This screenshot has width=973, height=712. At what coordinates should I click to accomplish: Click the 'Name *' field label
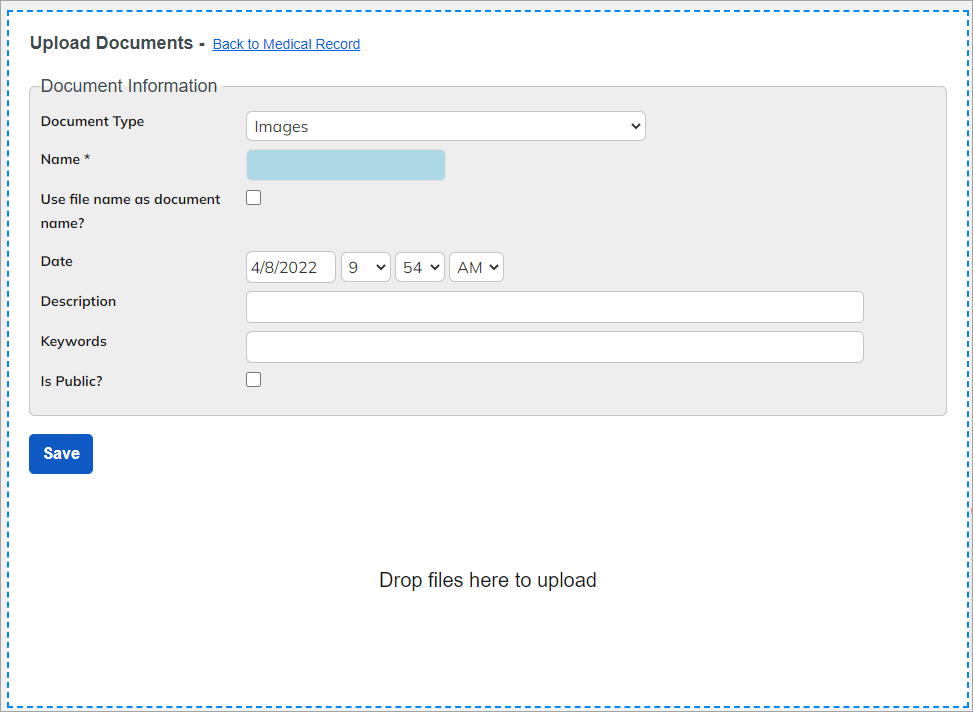[x=66, y=159]
